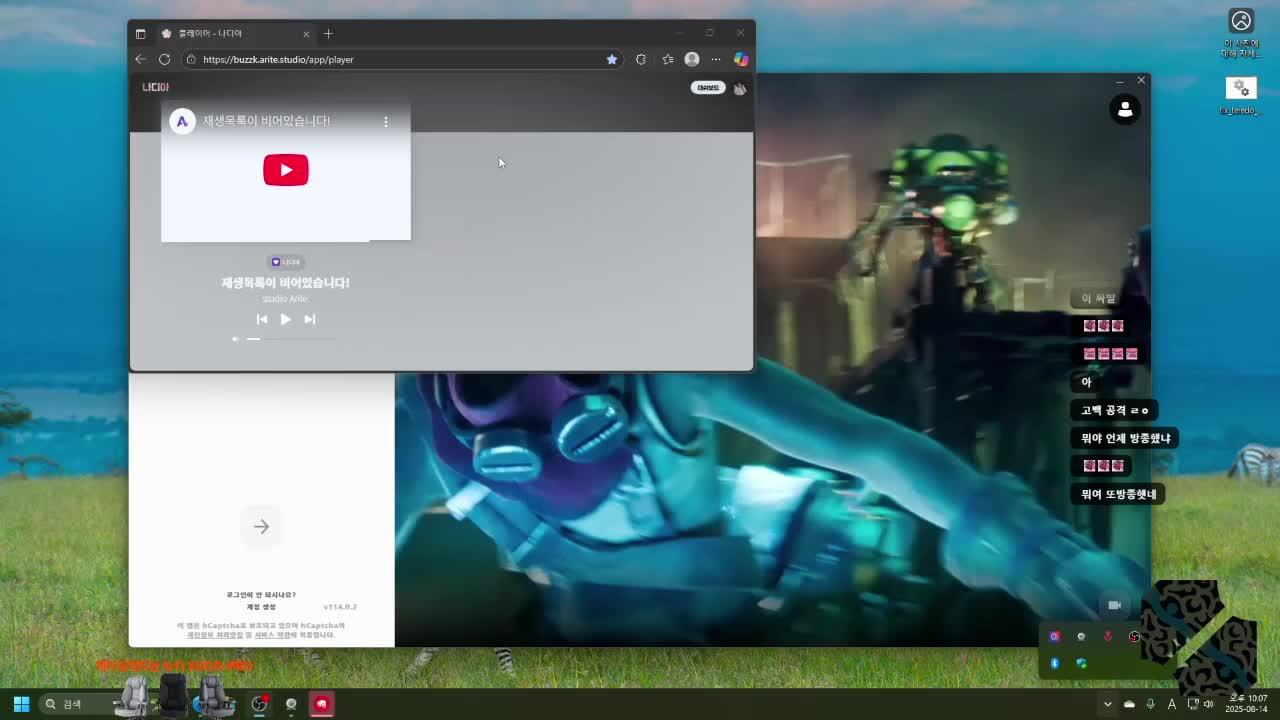
Task: Click the profile avatar in player page header
Action: [x=740, y=88]
